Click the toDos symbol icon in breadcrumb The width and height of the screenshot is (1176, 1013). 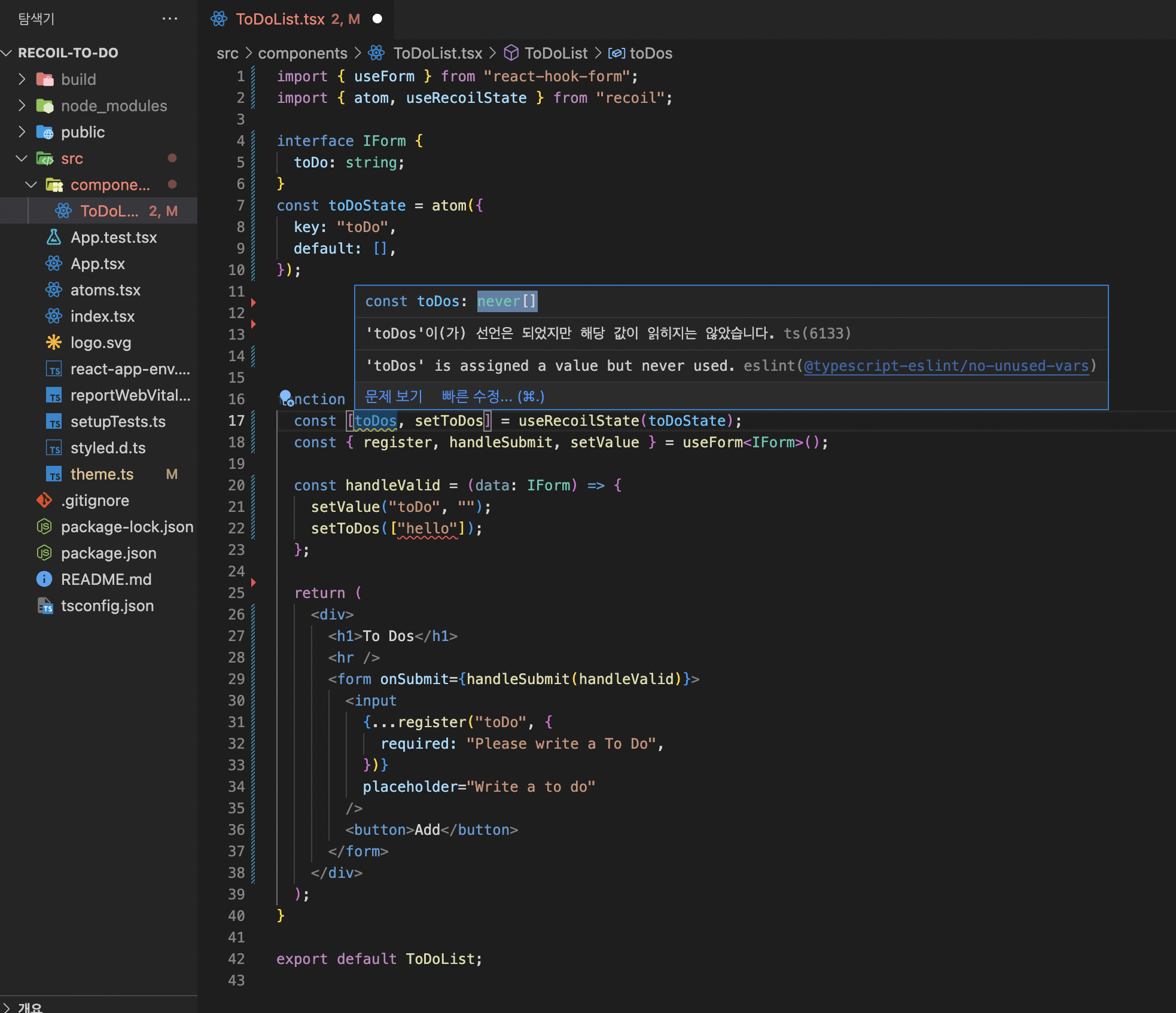click(616, 53)
